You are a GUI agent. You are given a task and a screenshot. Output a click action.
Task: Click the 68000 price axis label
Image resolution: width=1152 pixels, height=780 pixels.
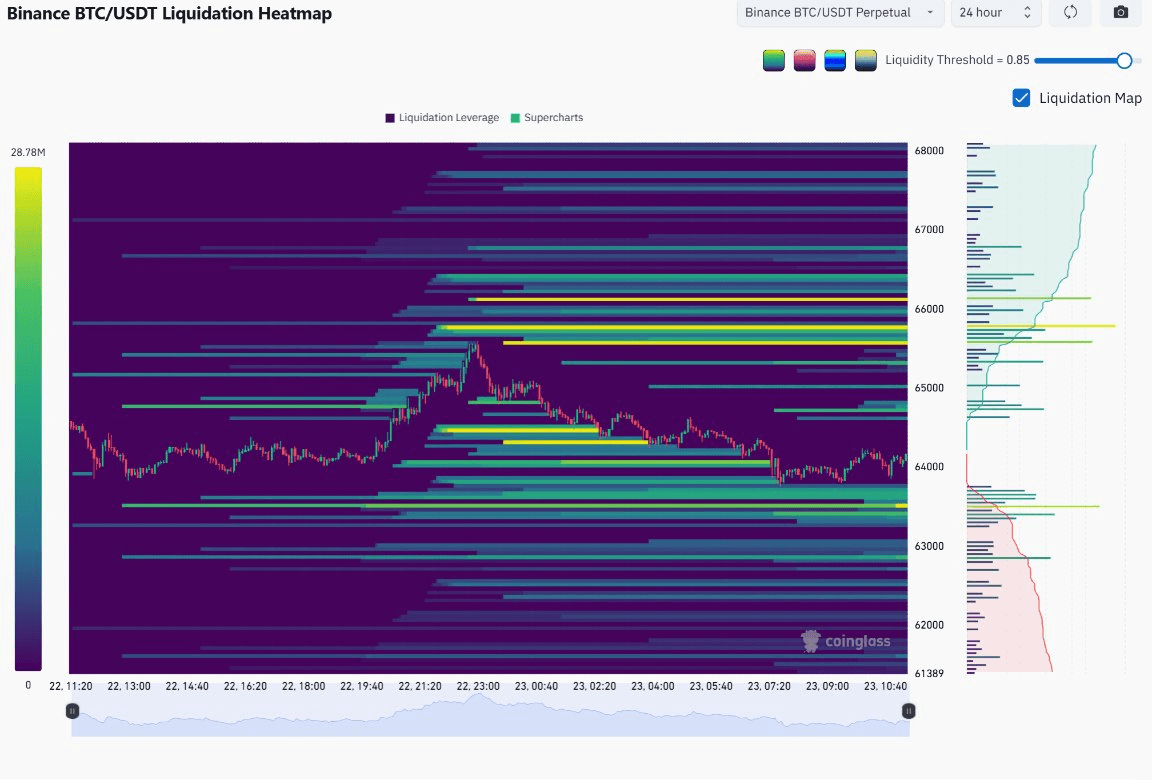[929, 151]
